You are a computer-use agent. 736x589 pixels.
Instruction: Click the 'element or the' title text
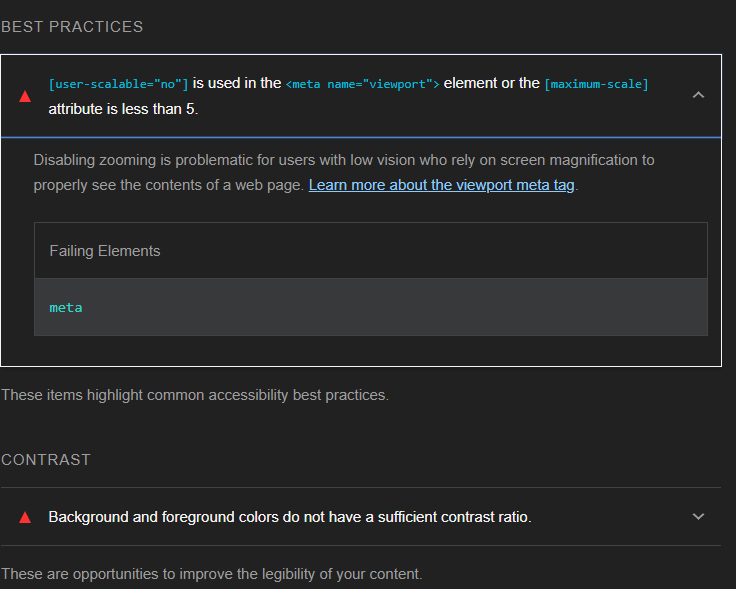click(x=491, y=84)
